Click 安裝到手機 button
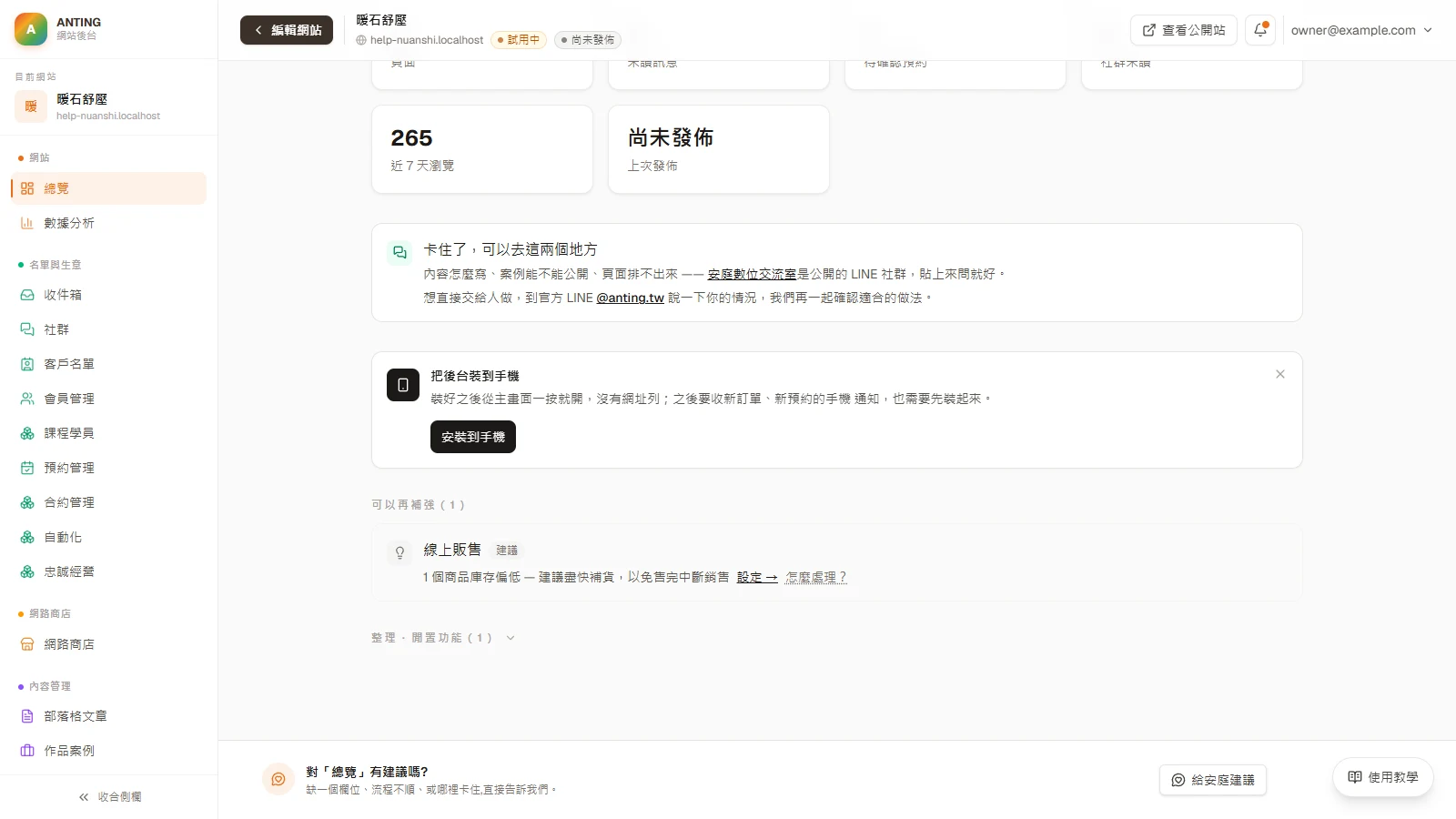This screenshot has width=1456, height=819. [473, 437]
